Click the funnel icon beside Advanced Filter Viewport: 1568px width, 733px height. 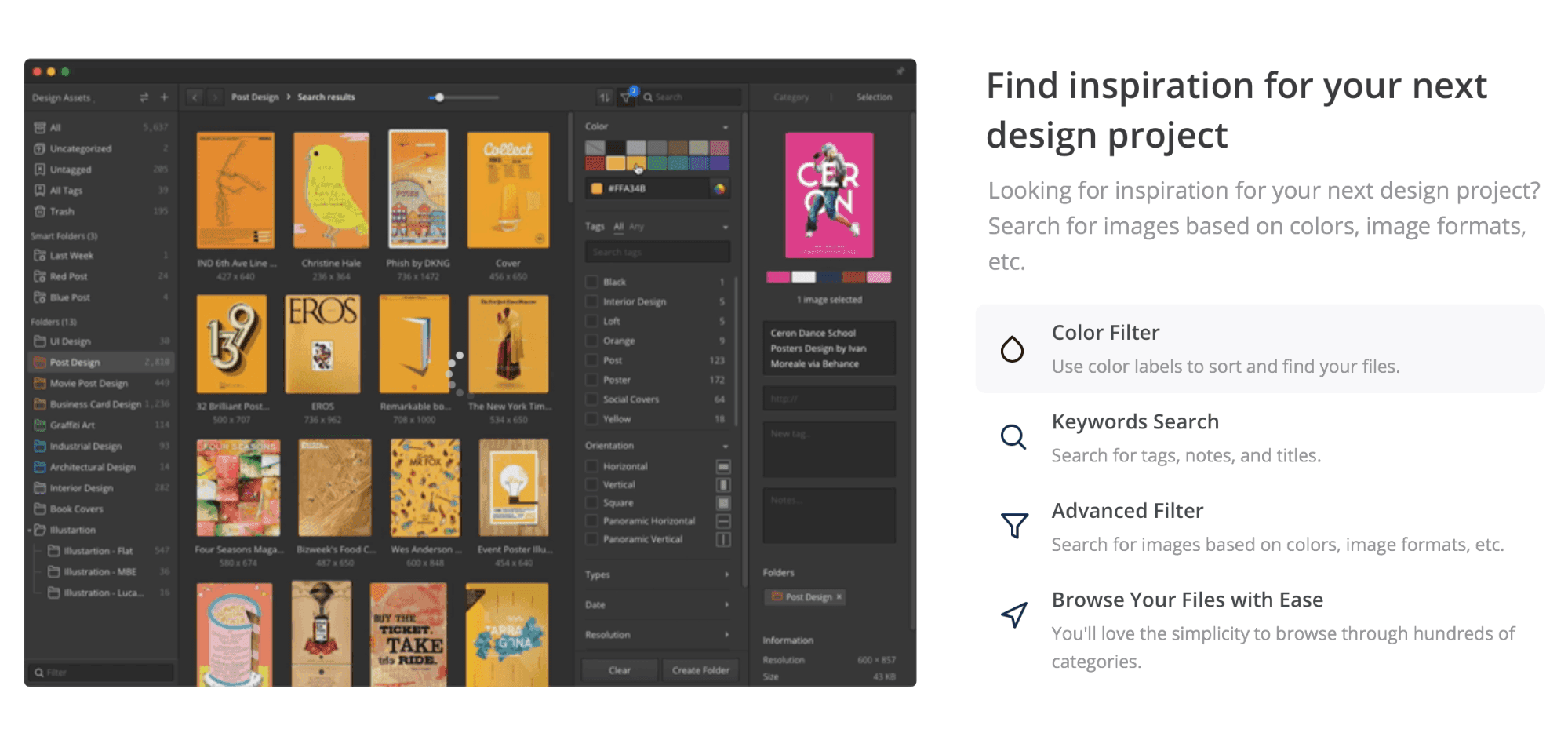[x=1014, y=525]
